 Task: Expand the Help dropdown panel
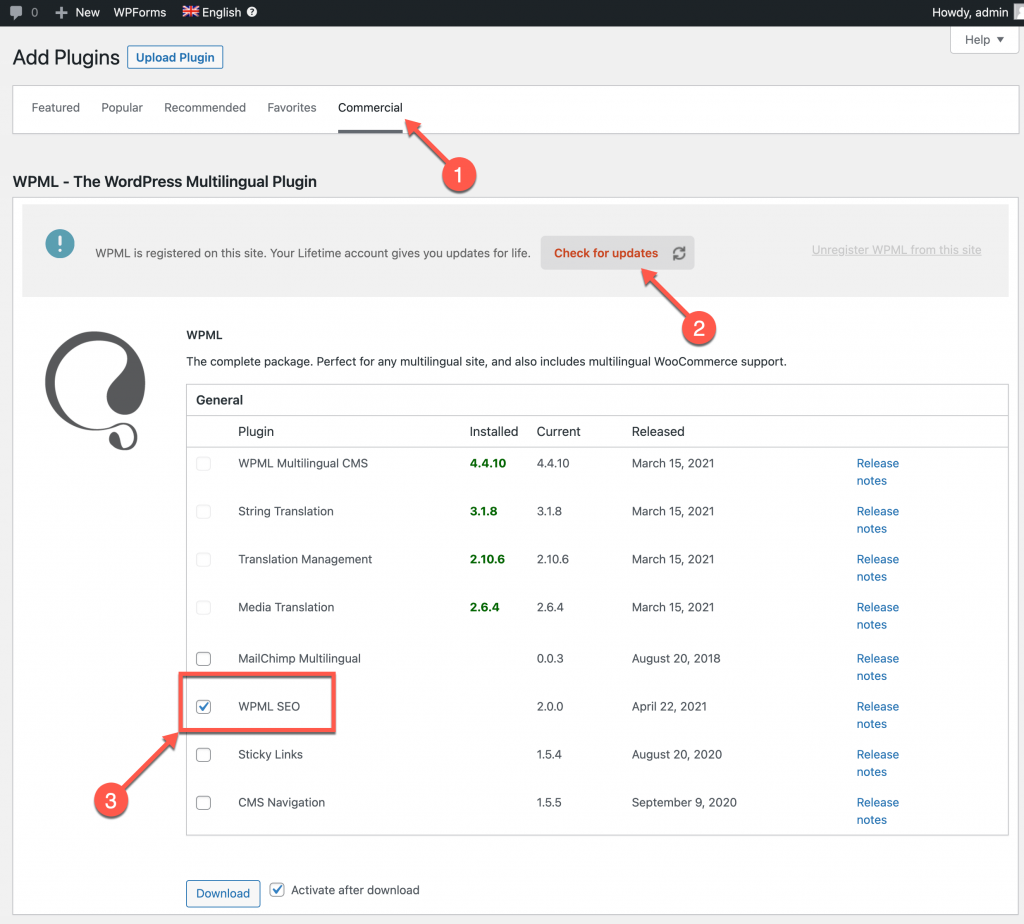(984, 40)
